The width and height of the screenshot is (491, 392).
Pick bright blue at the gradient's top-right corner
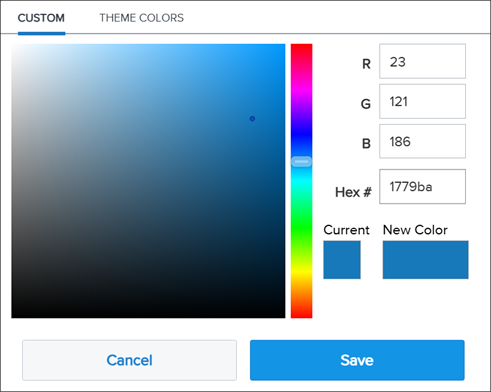pos(283,46)
